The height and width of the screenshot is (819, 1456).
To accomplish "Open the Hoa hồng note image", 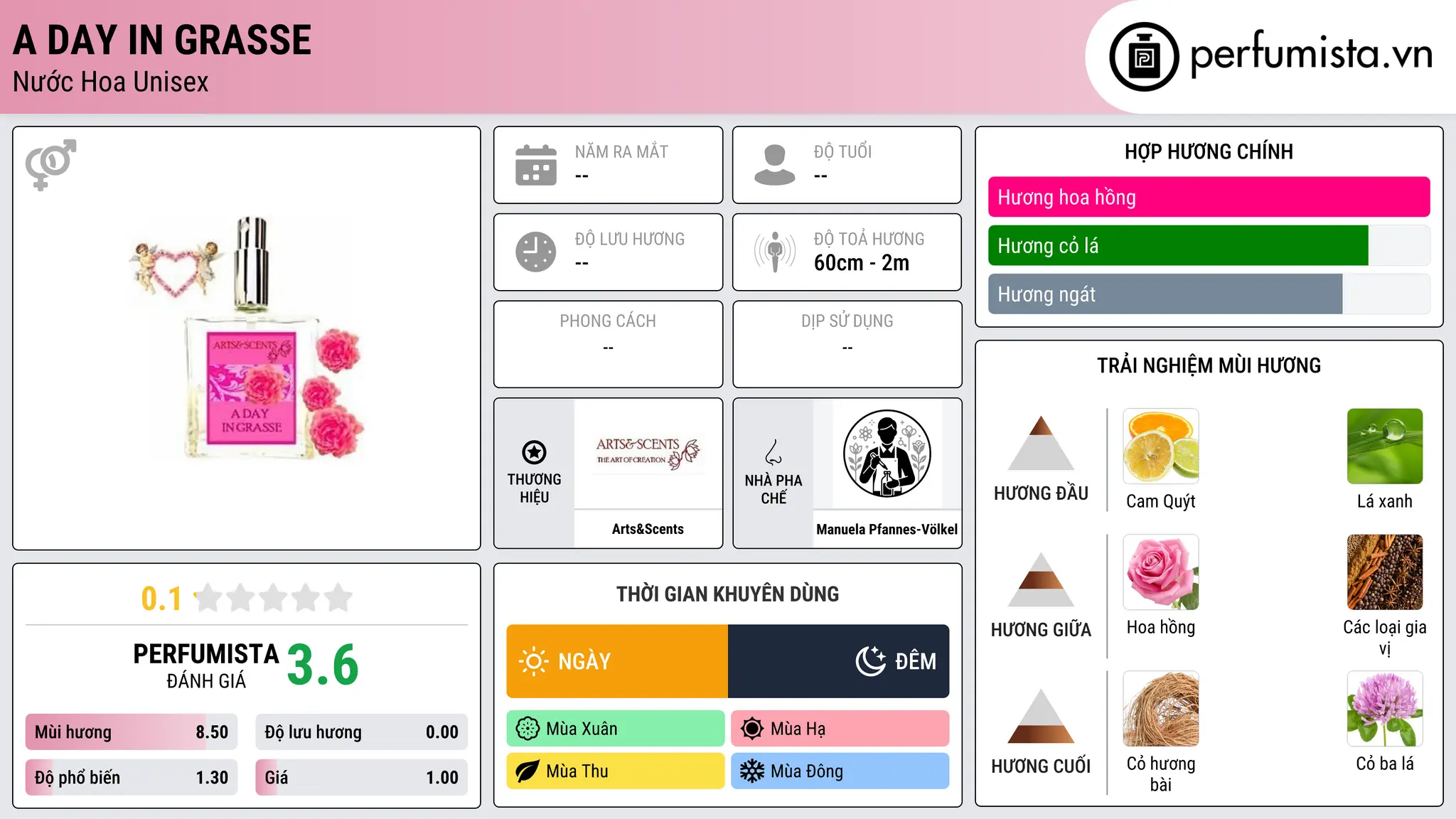I will tap(1161, 572).
